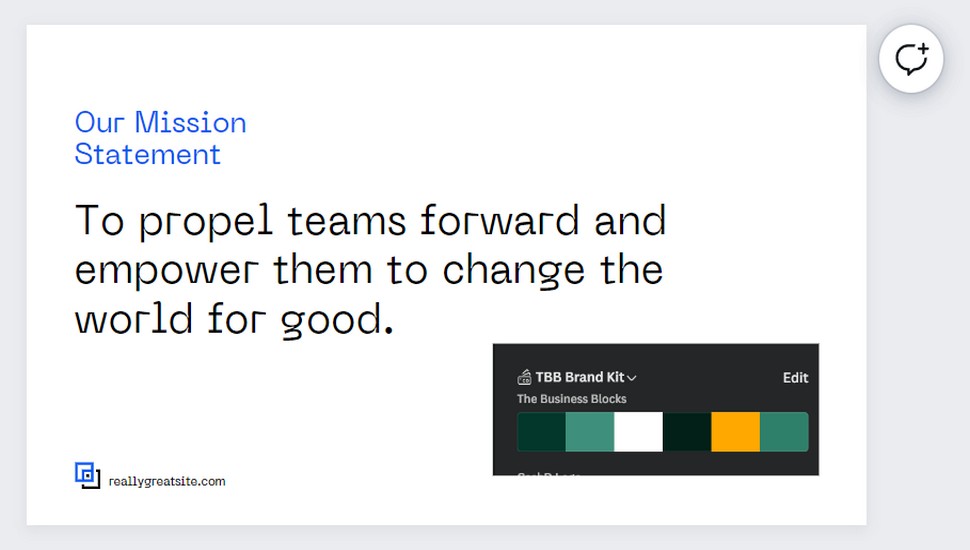Select the second teal green swatch
This screenshot has height=550, width=970.
[x=590, y=432]
